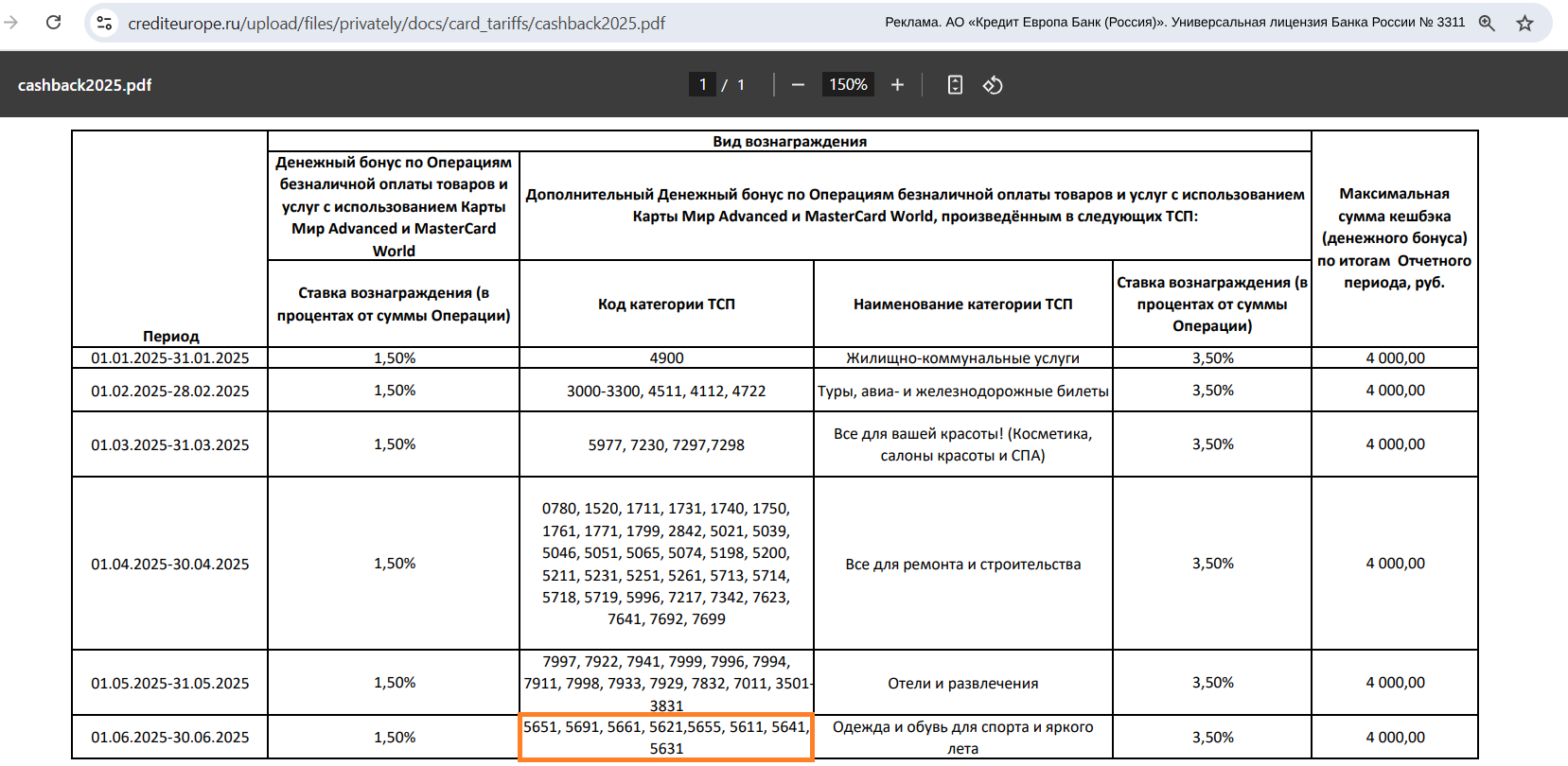Click 'Вид вознаграждения' header
Screen dimensions: 1568x766
tap(790, 141)
